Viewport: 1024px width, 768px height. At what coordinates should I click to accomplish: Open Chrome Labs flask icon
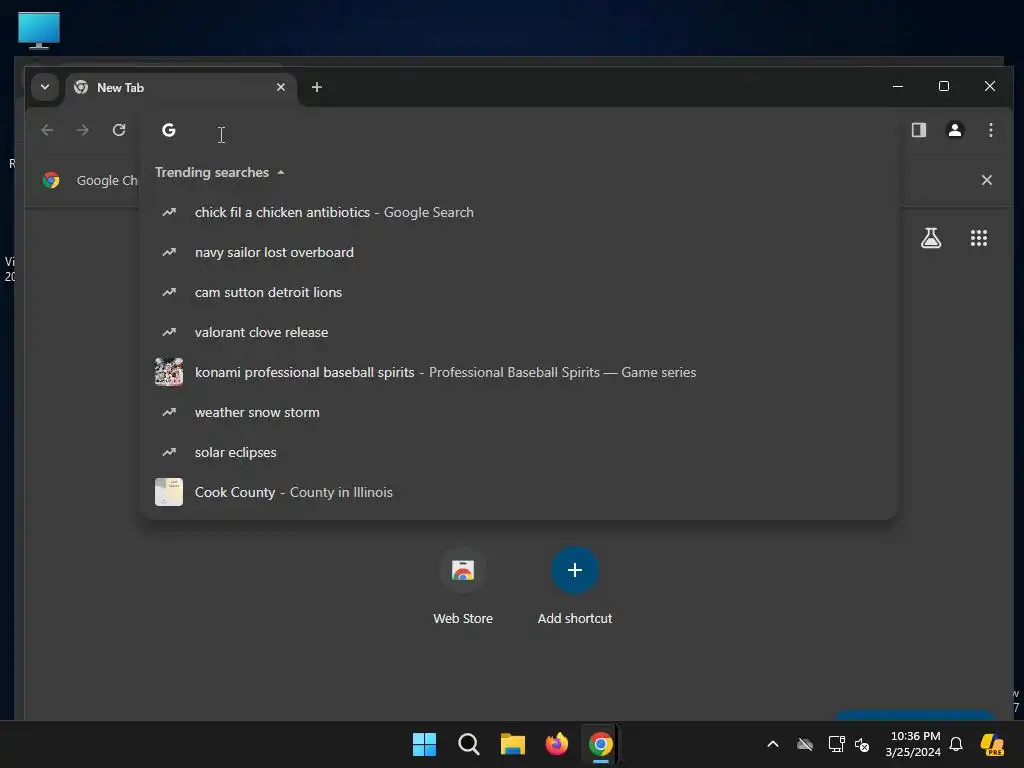[x=931, y=238]
